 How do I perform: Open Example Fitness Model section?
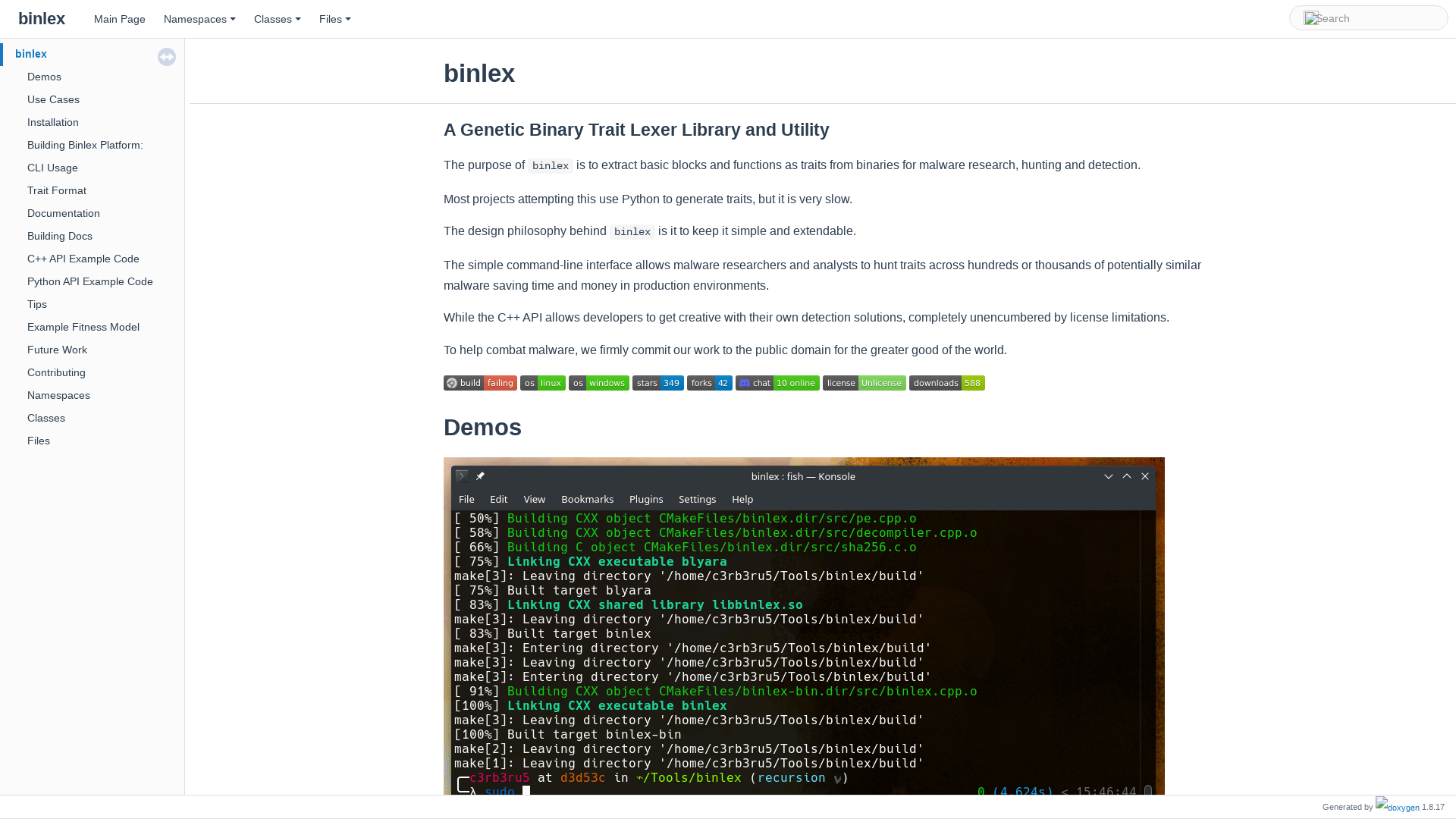tap(83, 327)
